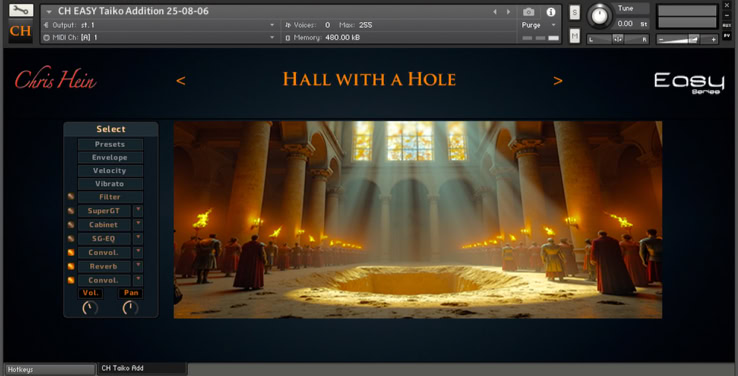Open the SG-EQ slot dropdown arrow
This screenshot has height=376, width=738.
[x=138, y=238]
